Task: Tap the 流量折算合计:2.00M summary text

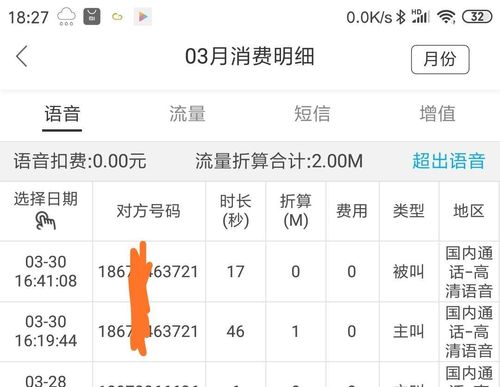Action: point(279,161)
